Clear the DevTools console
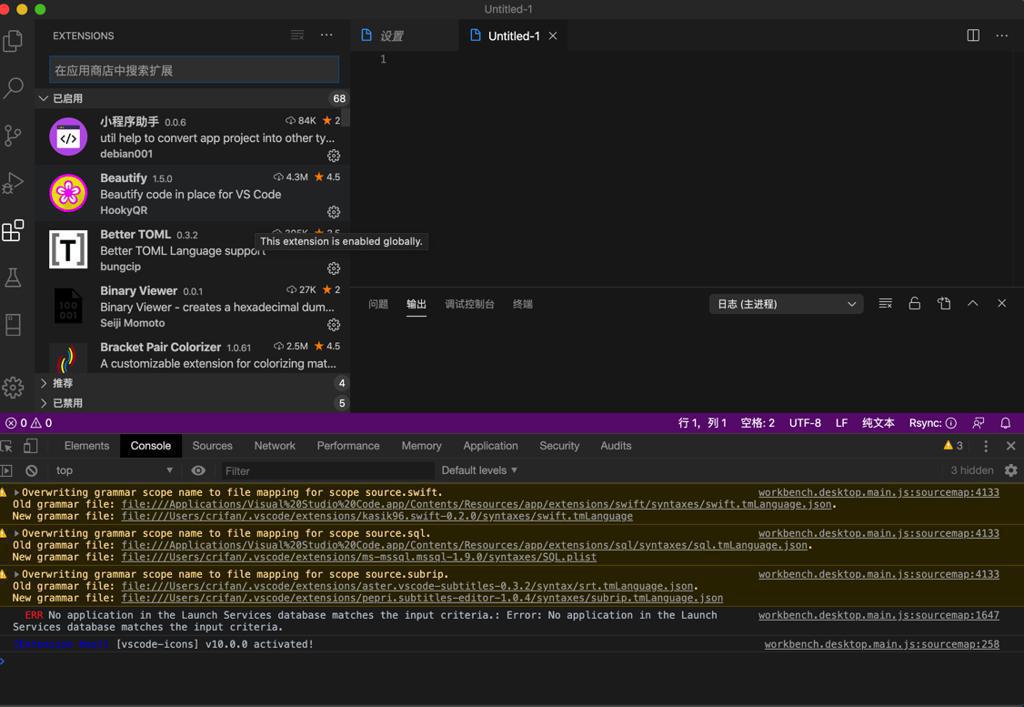 [31, 470]
